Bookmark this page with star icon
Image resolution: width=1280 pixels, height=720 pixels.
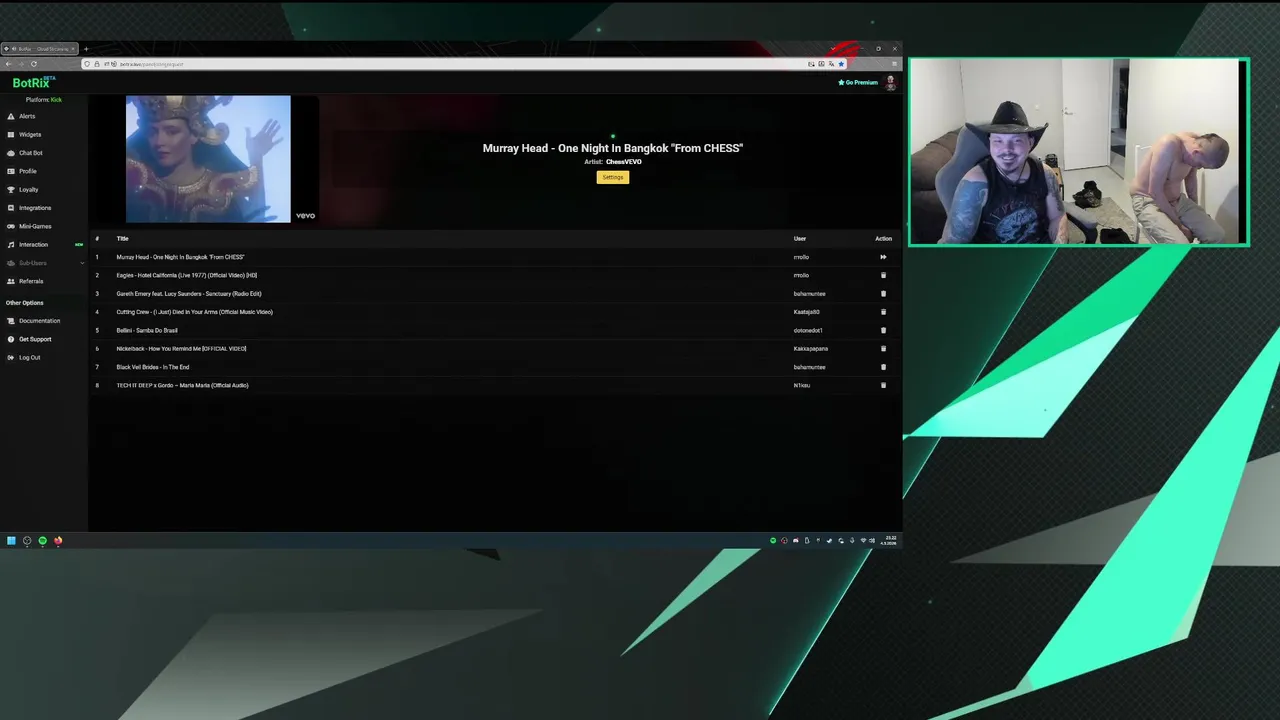click(x=840, y=64)
